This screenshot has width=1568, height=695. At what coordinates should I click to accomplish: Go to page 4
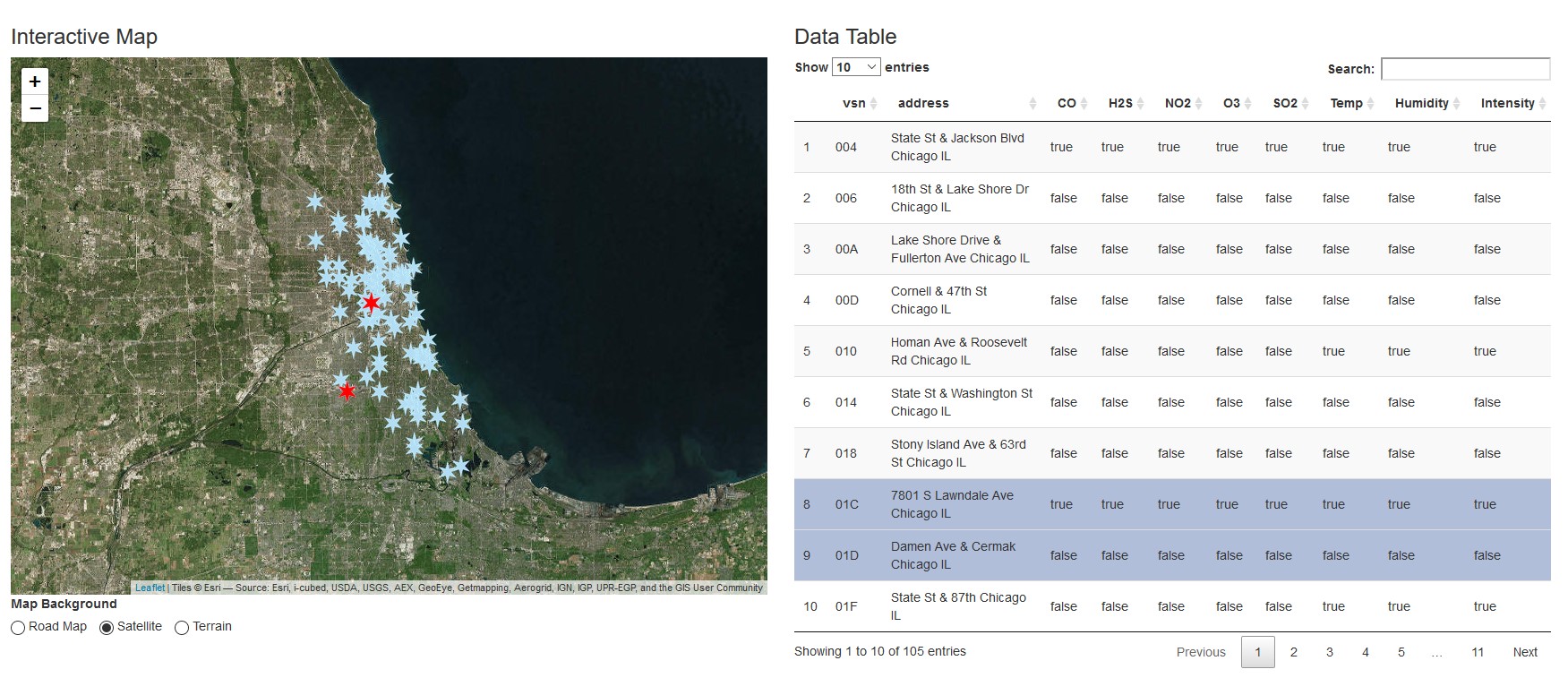[x=1365, y=652]
